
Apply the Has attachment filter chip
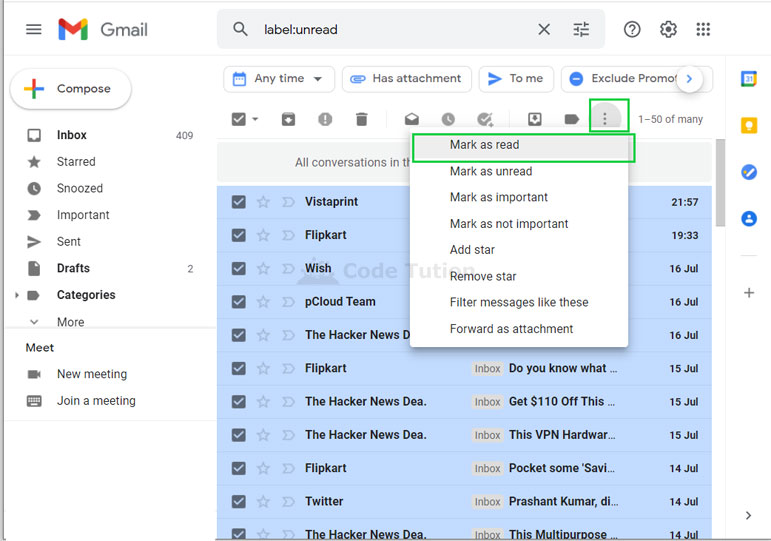[x=407, y=79]
